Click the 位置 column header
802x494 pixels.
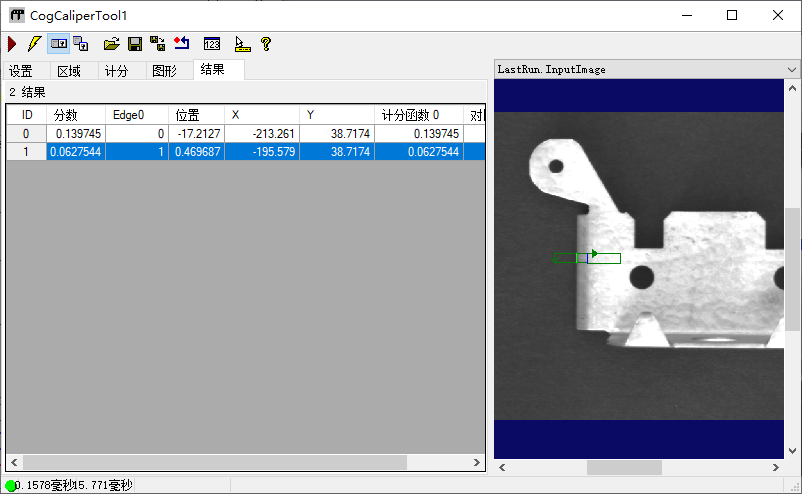195,115
